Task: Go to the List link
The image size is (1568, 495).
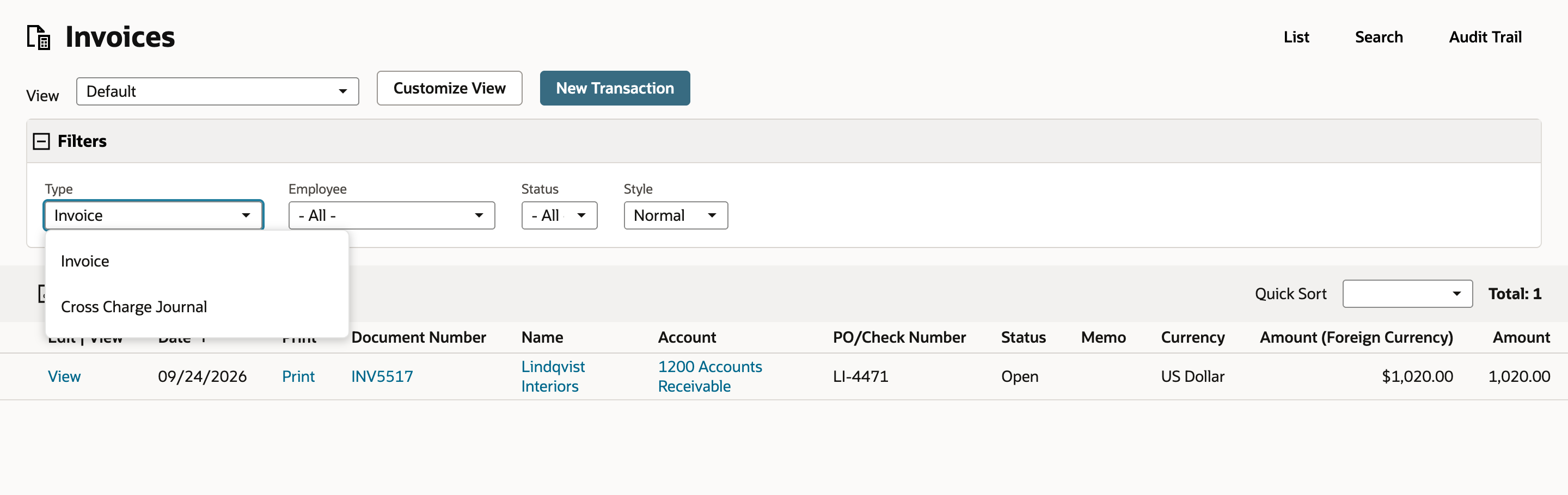Action: (1296, 37)
